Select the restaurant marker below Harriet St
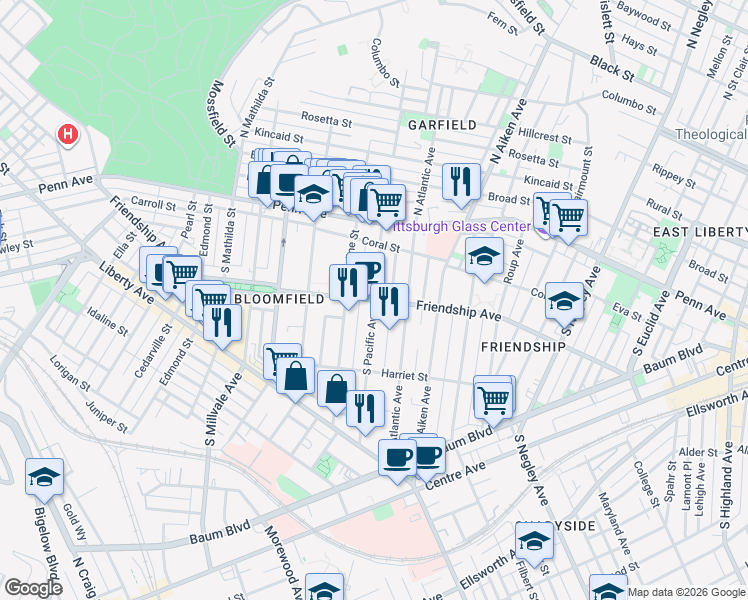The height and width of the screenshot is (600, 748). click(365, 410)
